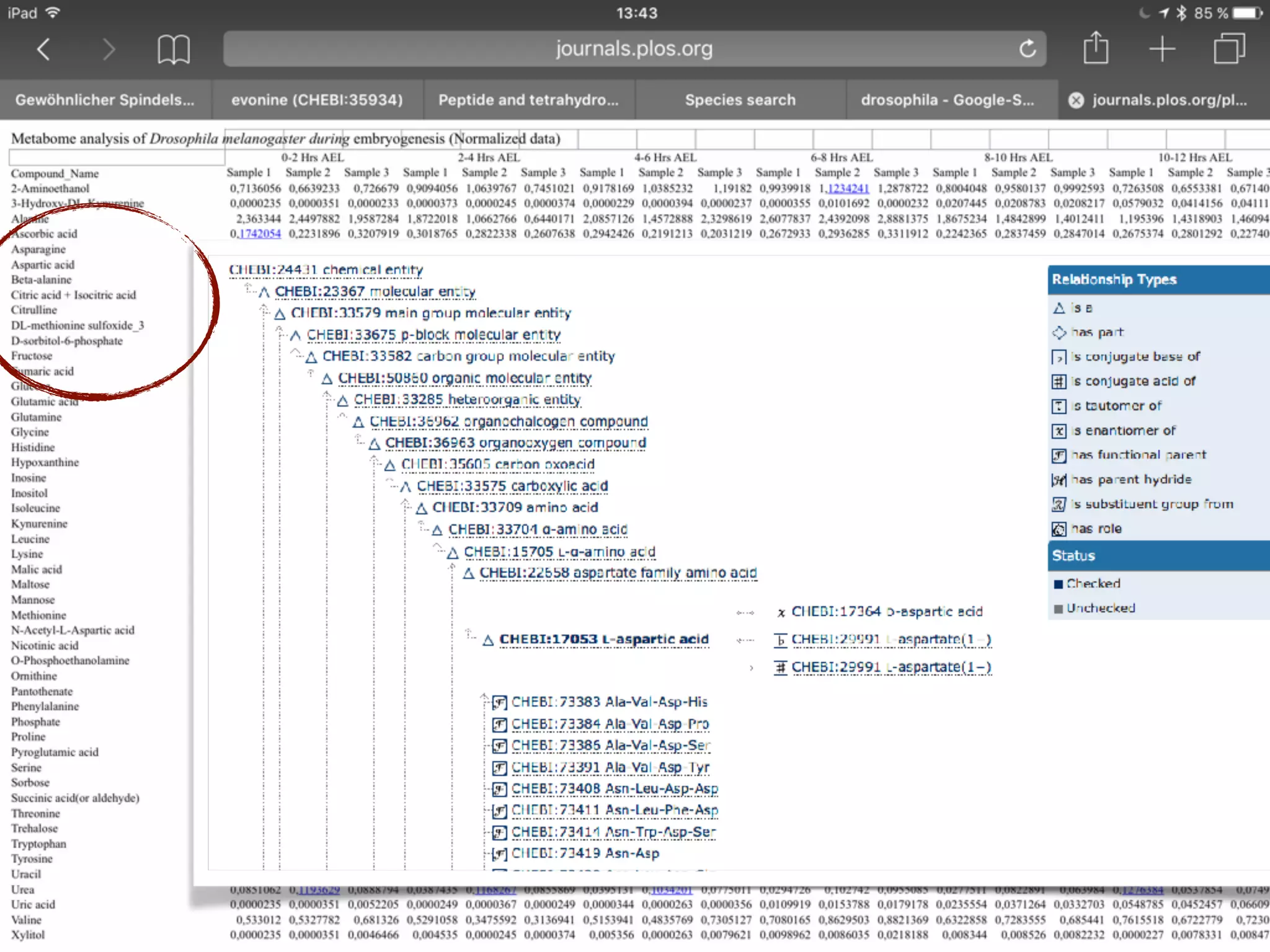The image size is (1270, 952).
Task: Open the share sheet icon
Action: tap(1096, 48)
